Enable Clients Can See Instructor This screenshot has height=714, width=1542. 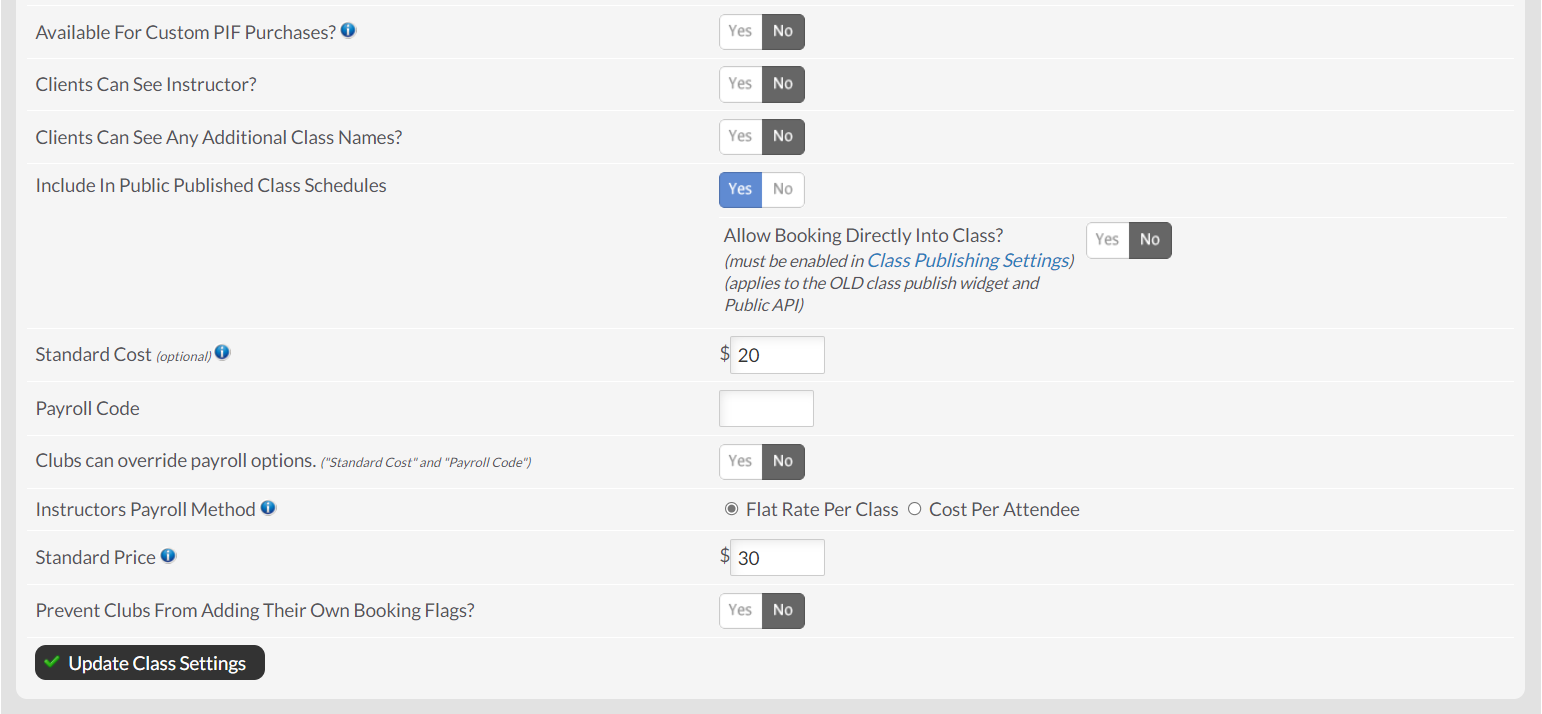pyautogui.click(x=740, y=84)
